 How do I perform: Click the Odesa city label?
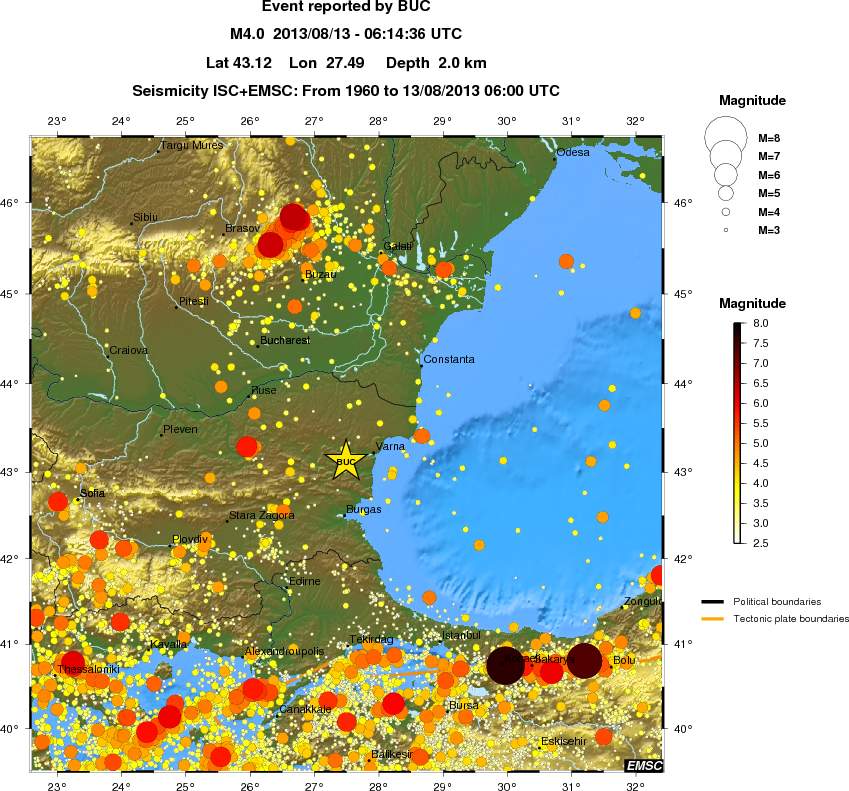pyautogui.click(x=573, y=152)
